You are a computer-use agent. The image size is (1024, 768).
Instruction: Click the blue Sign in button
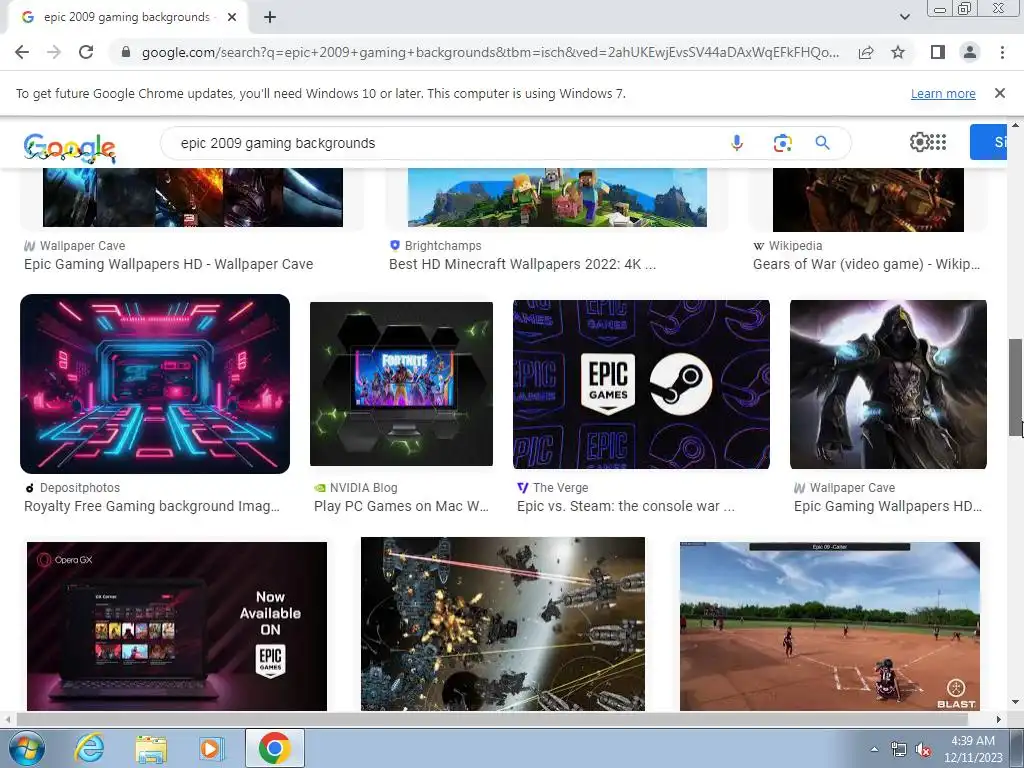coord(989,142)
